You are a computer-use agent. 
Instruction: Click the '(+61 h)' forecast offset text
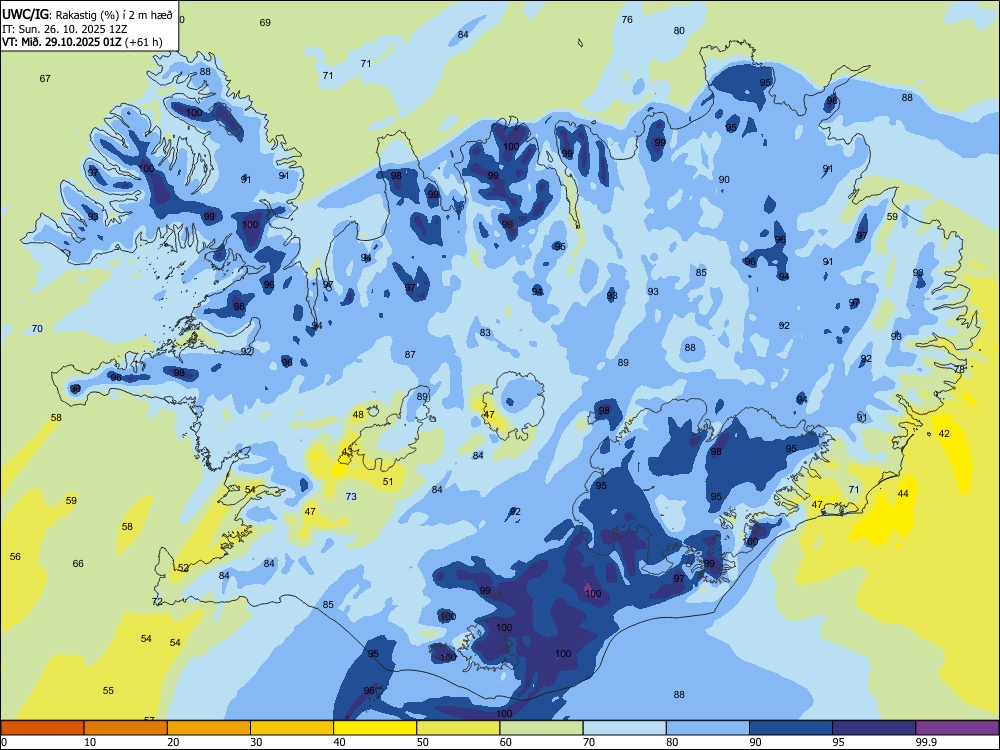pos(143,42)
